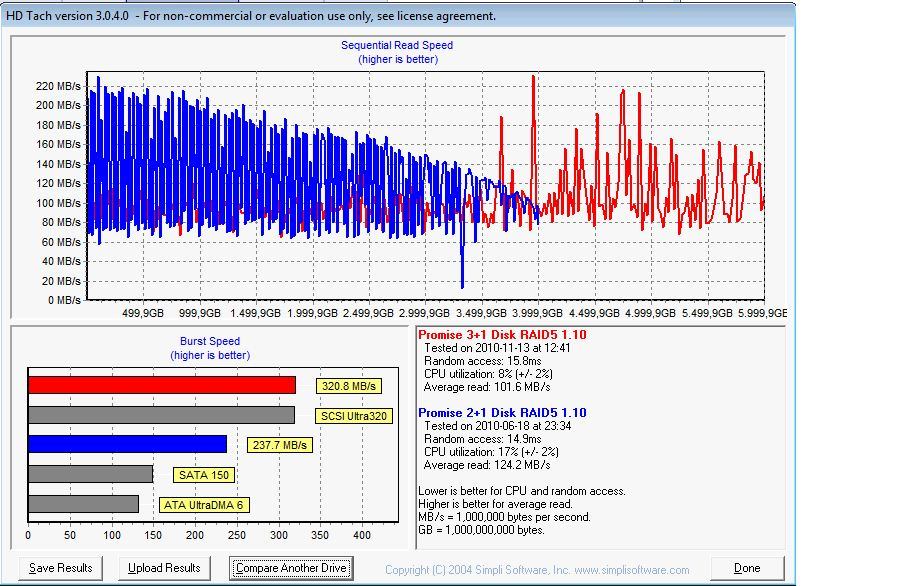Click the 2.999,9GB x-axis label
The width and height of the screenshot is (903, 586).
point(425,313)
